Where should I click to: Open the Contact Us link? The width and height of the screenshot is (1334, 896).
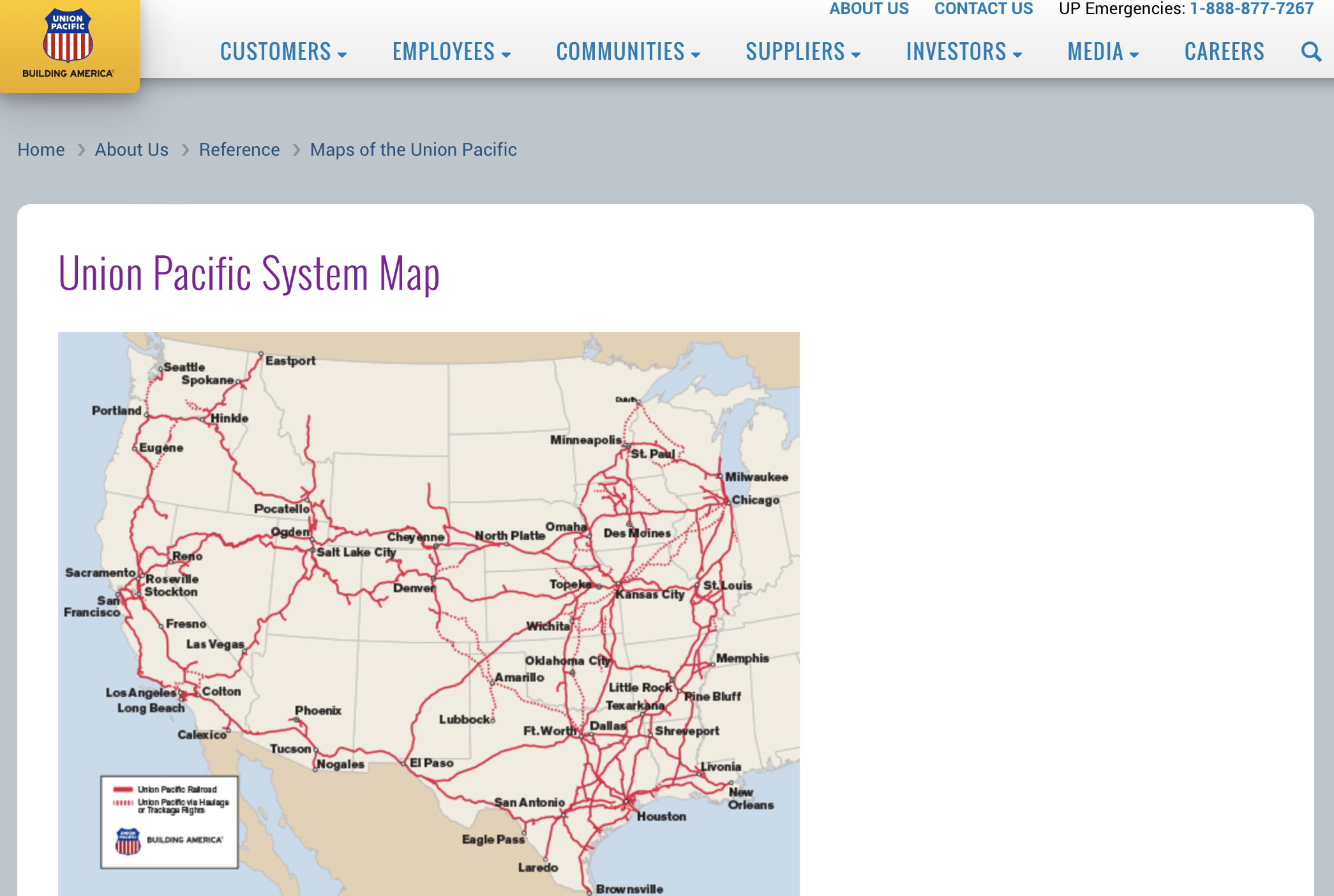[984, 8]
